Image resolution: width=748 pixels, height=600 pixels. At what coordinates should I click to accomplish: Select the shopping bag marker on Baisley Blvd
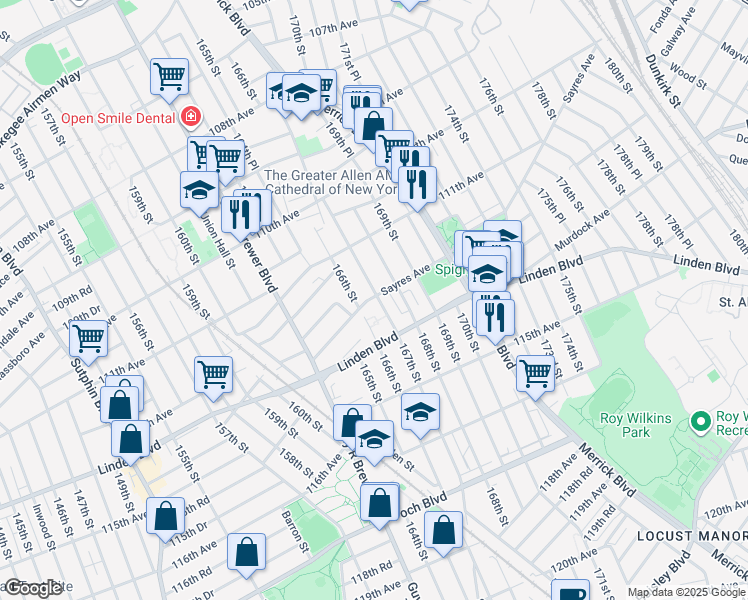(380, 503)
